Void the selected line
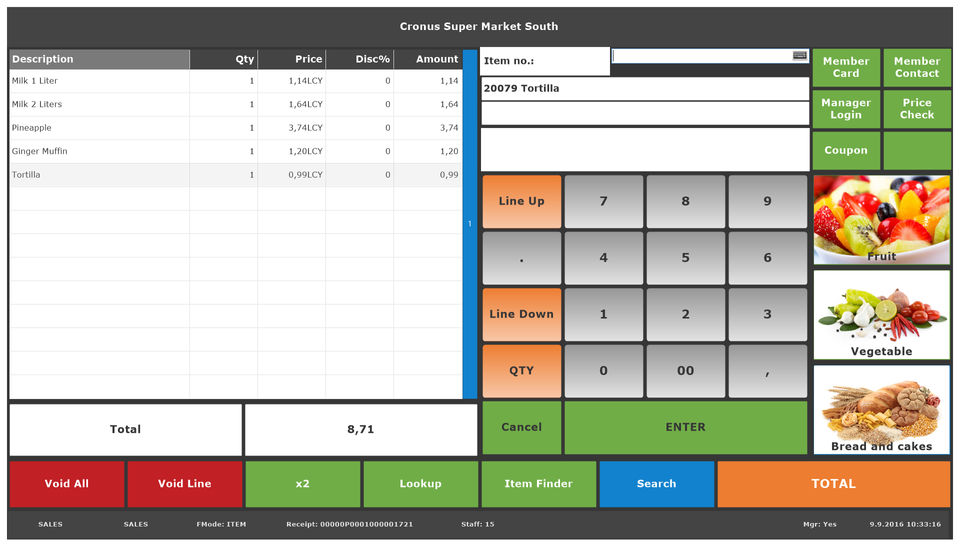Image resolution: width=960 pixels, height=549 pixels. click(185, 484)
